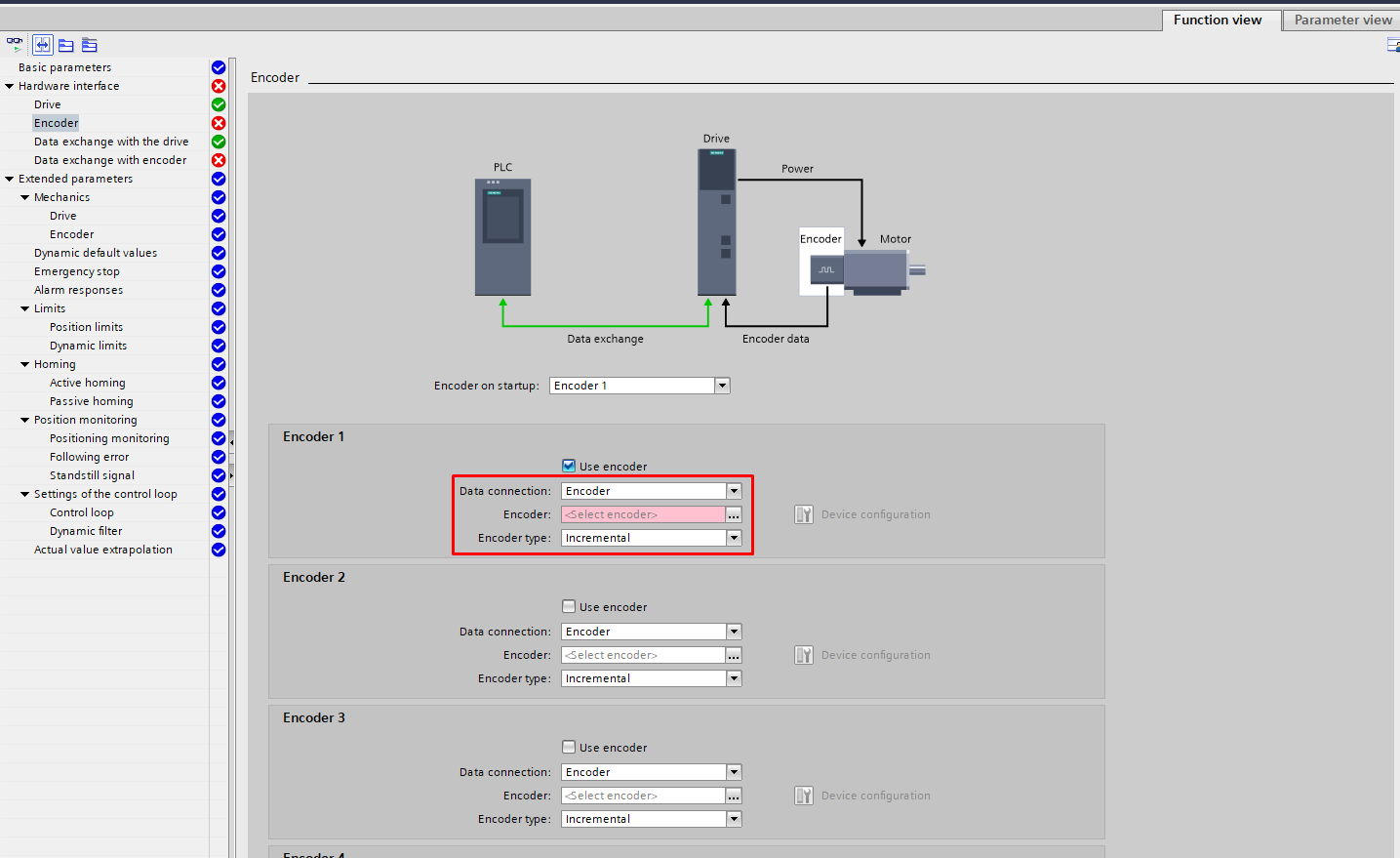Image resolution: width=1400 pixels, height=858 pixels.
Task: Click the Encoder 1 Device configuration icon
Action: click(x=804, y=514)
